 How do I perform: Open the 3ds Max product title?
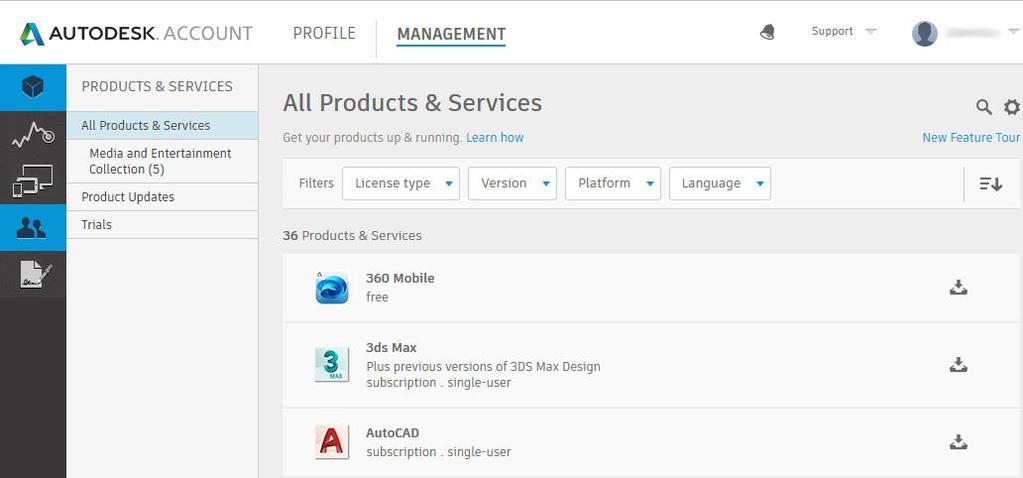pyautogui.click(x=391, y=348)
